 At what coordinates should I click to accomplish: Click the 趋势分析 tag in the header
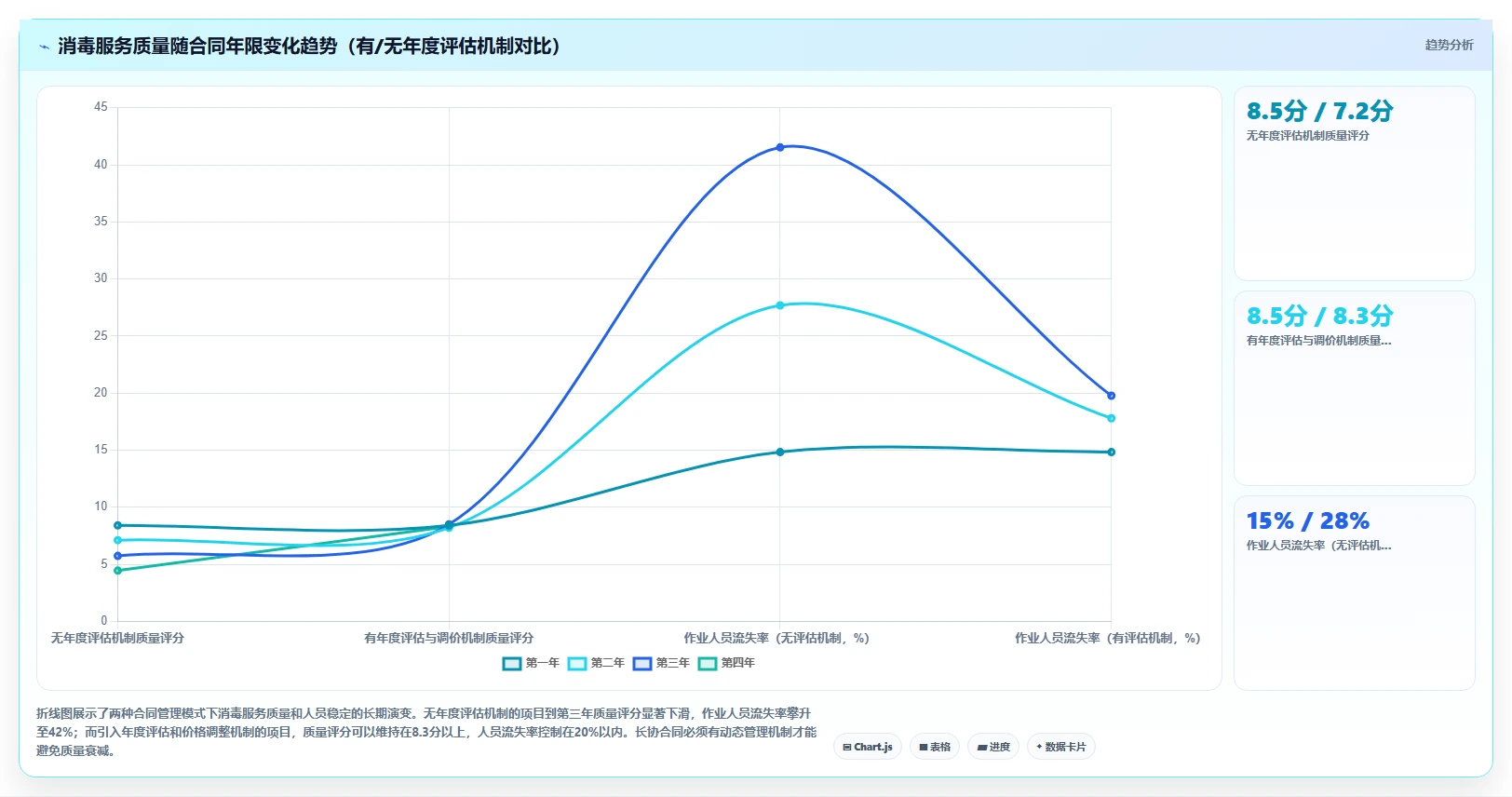point(1449,45)
